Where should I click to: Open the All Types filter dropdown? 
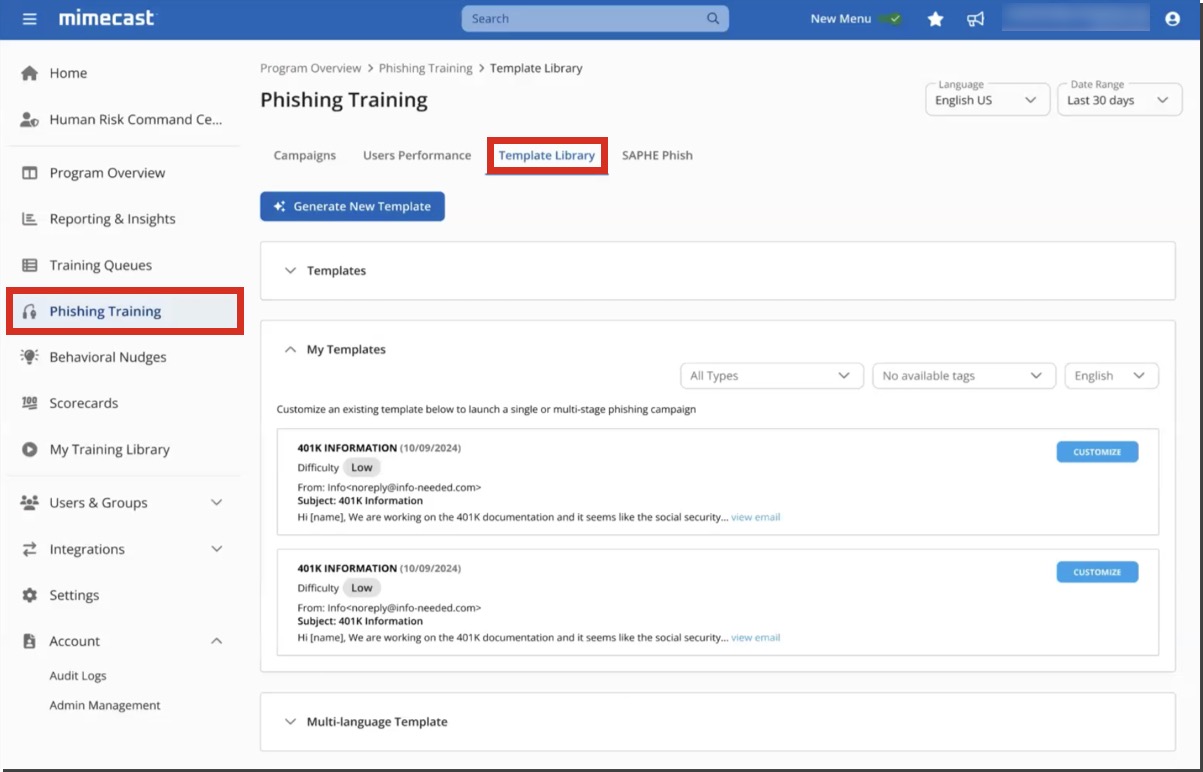[x=771, y=376]
